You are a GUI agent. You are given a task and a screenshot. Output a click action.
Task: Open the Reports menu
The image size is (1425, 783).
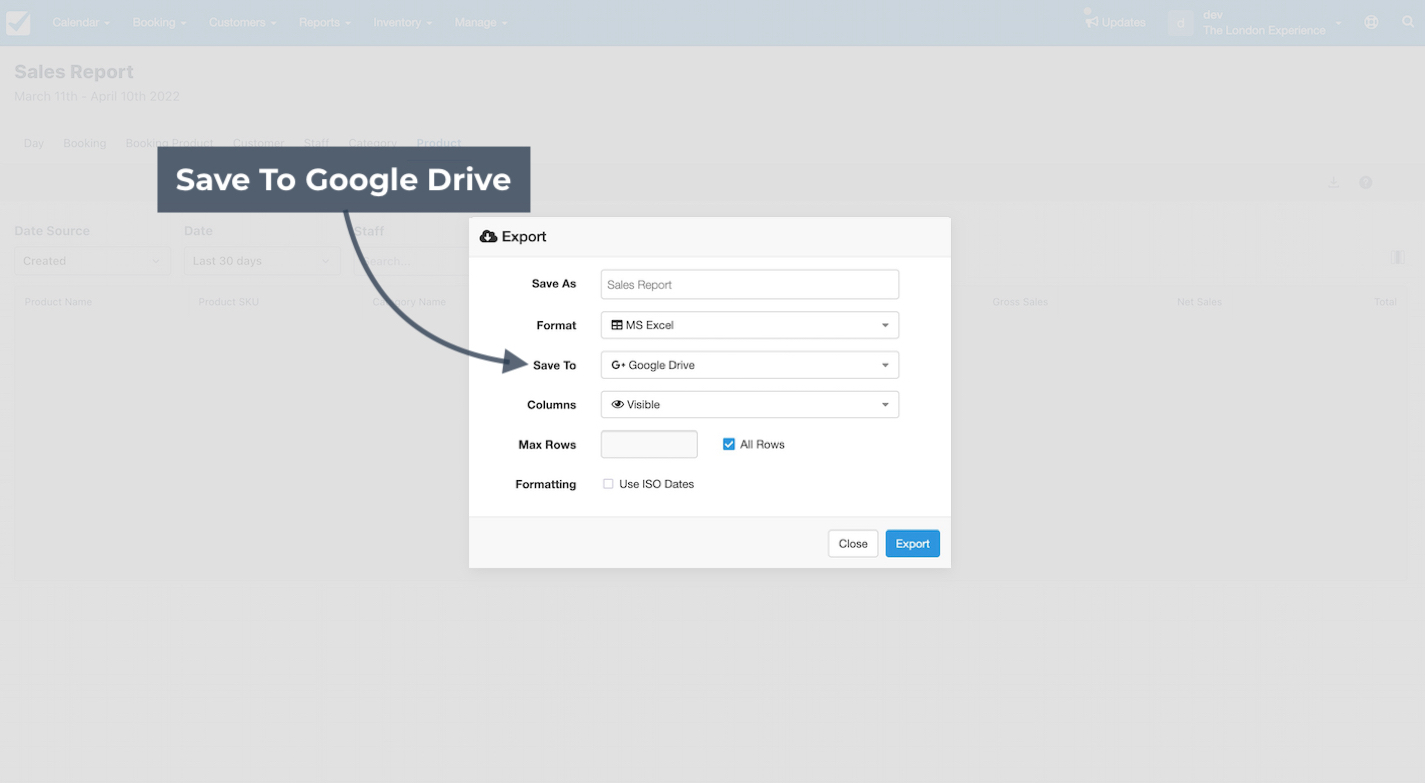324,22
